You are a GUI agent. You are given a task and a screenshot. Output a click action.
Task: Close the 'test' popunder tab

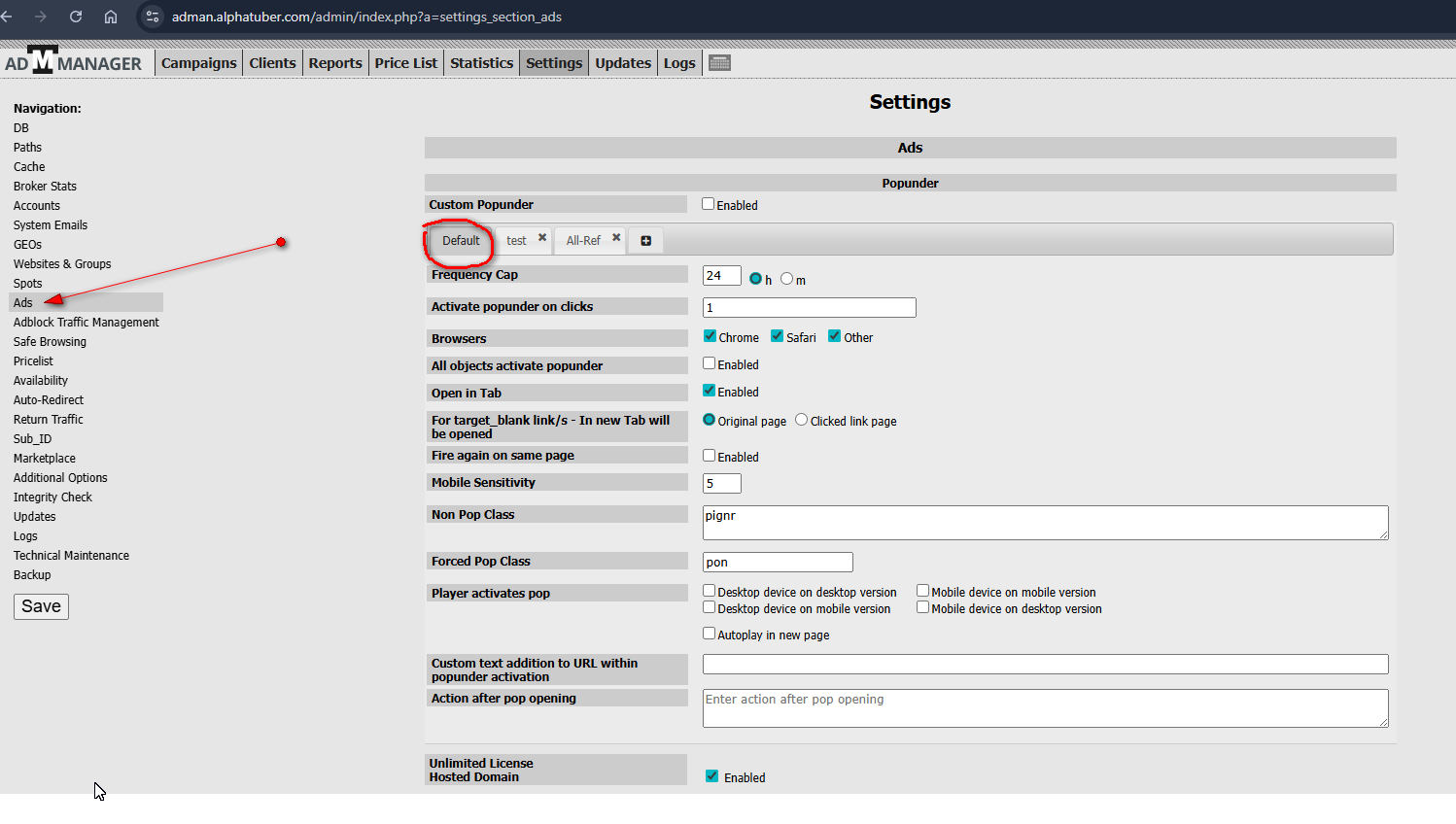(542, 237)
